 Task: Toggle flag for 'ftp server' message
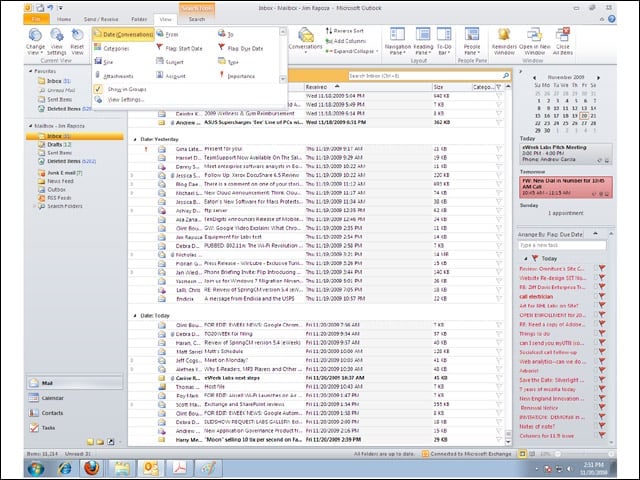point(499,211)
